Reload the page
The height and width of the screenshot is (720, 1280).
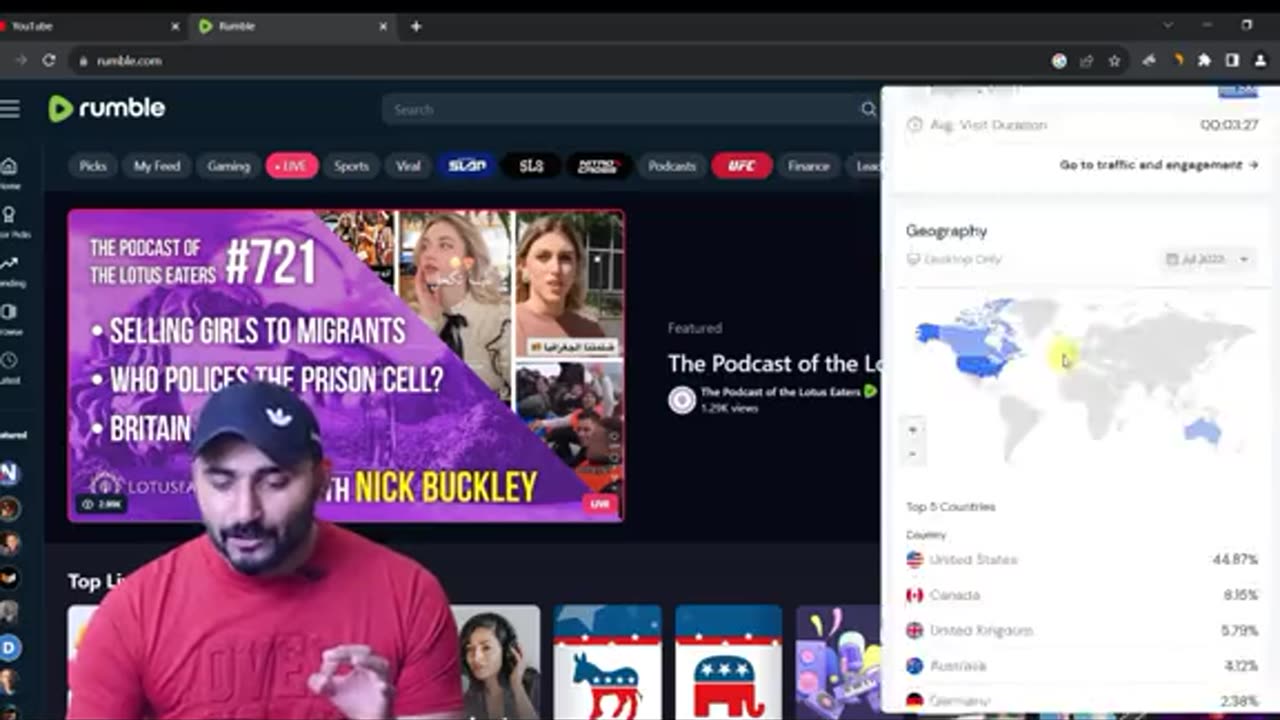click(48, 61)
